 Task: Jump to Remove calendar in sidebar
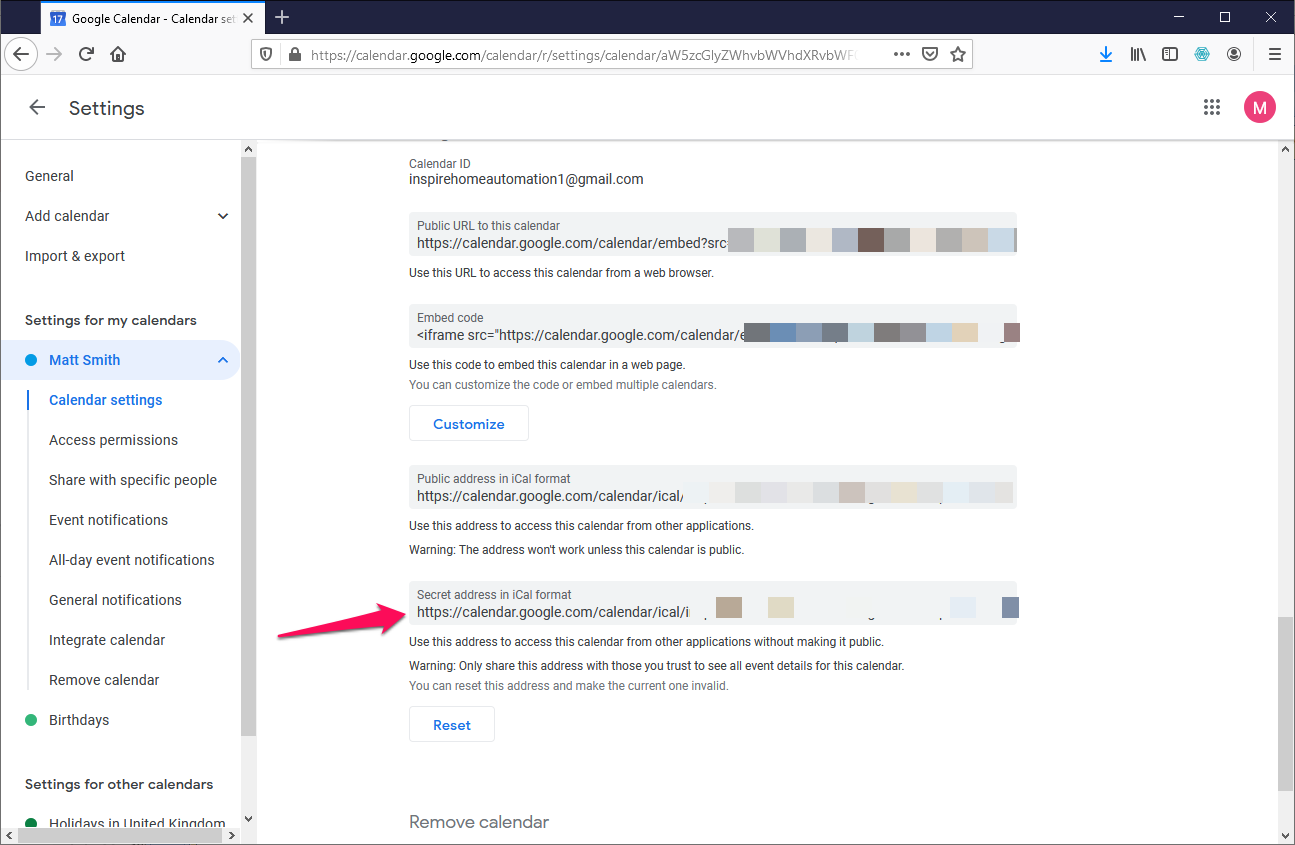click(104, 680)
